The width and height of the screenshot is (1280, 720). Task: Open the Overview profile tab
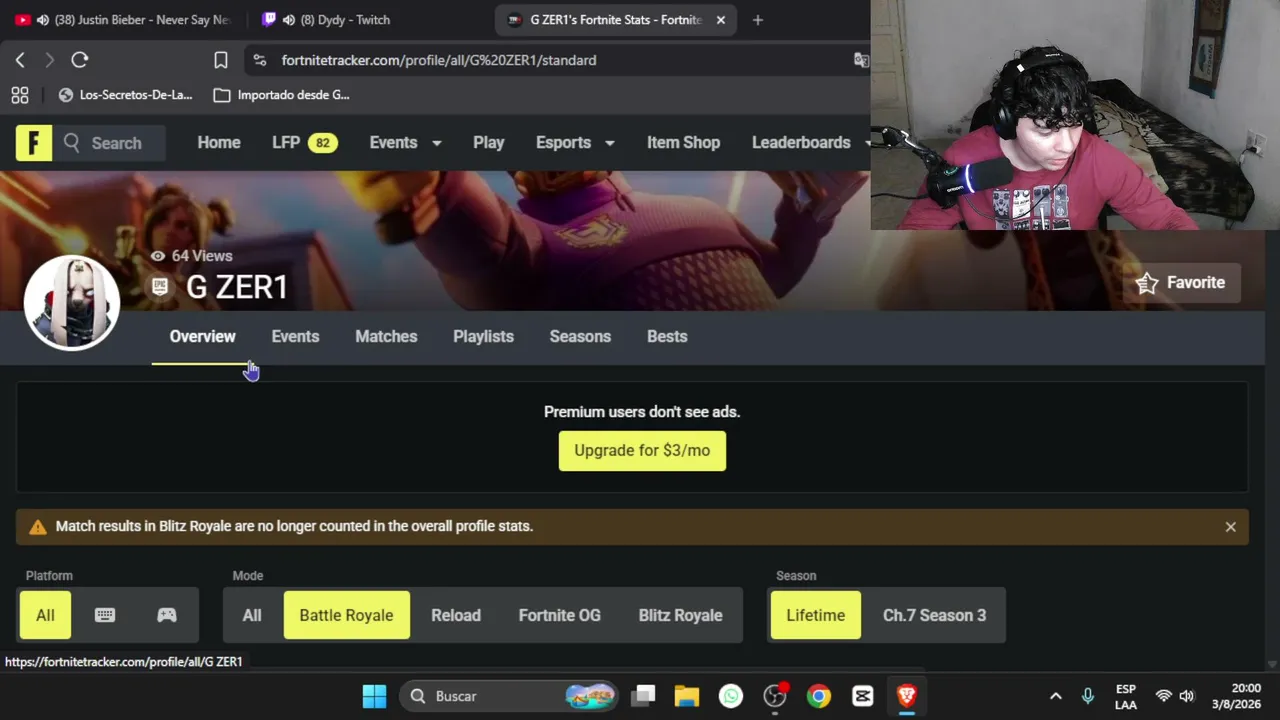pyautogui.click(x=203, y=337)
